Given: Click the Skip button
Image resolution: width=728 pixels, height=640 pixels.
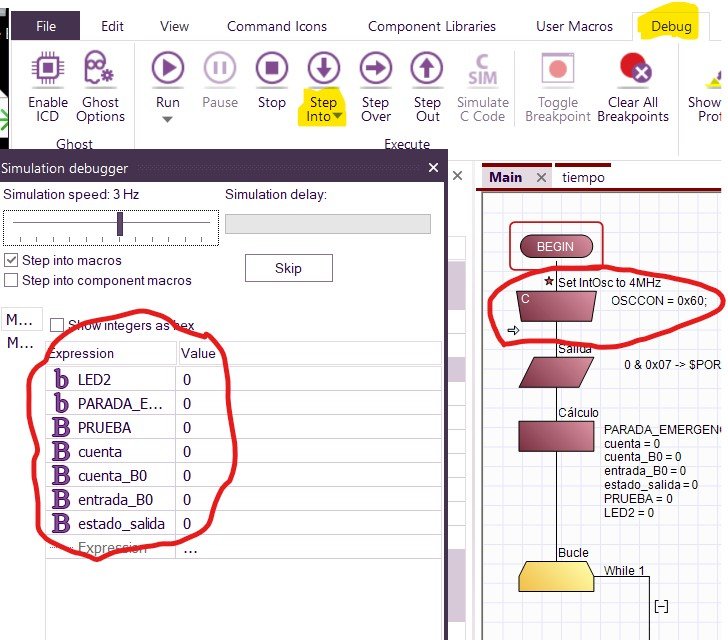Looking at the screenshot, I should click(289, 268).
